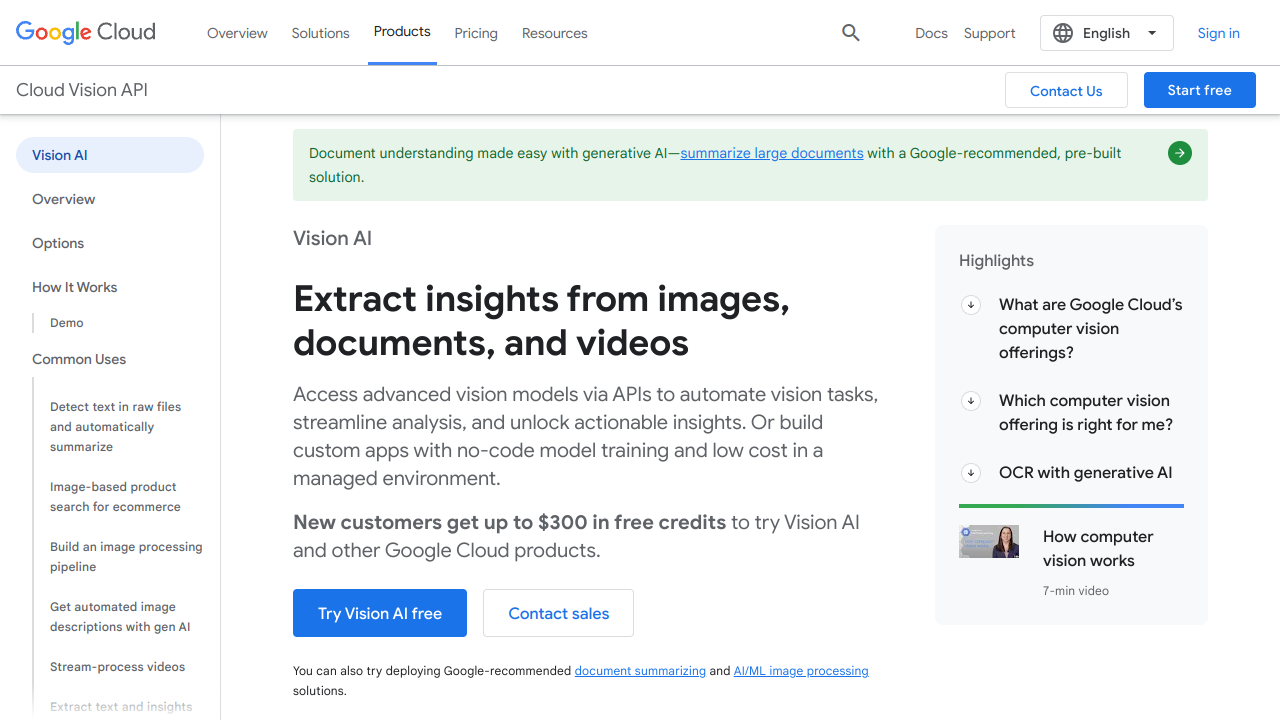
Task: Open the Resources menu
Action: (555, 33)
